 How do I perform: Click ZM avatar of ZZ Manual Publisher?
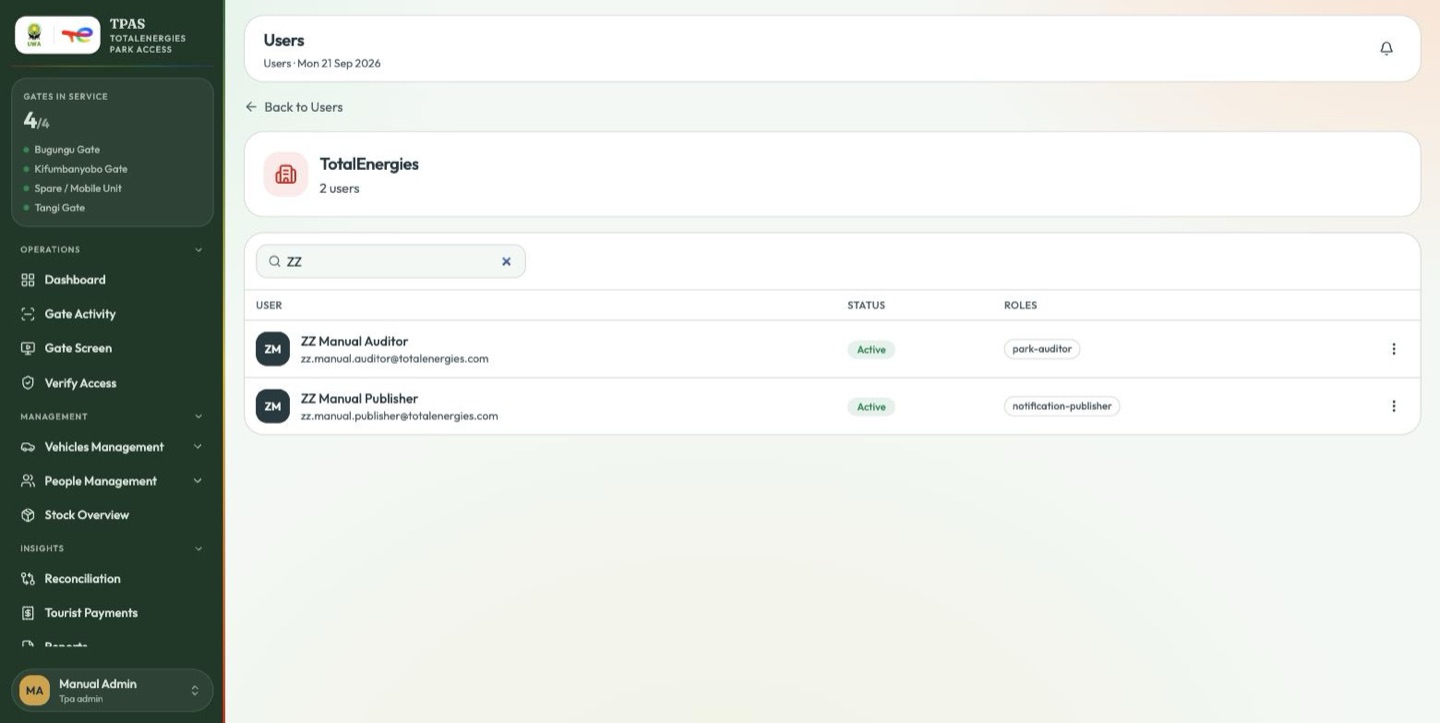(273, 406)
